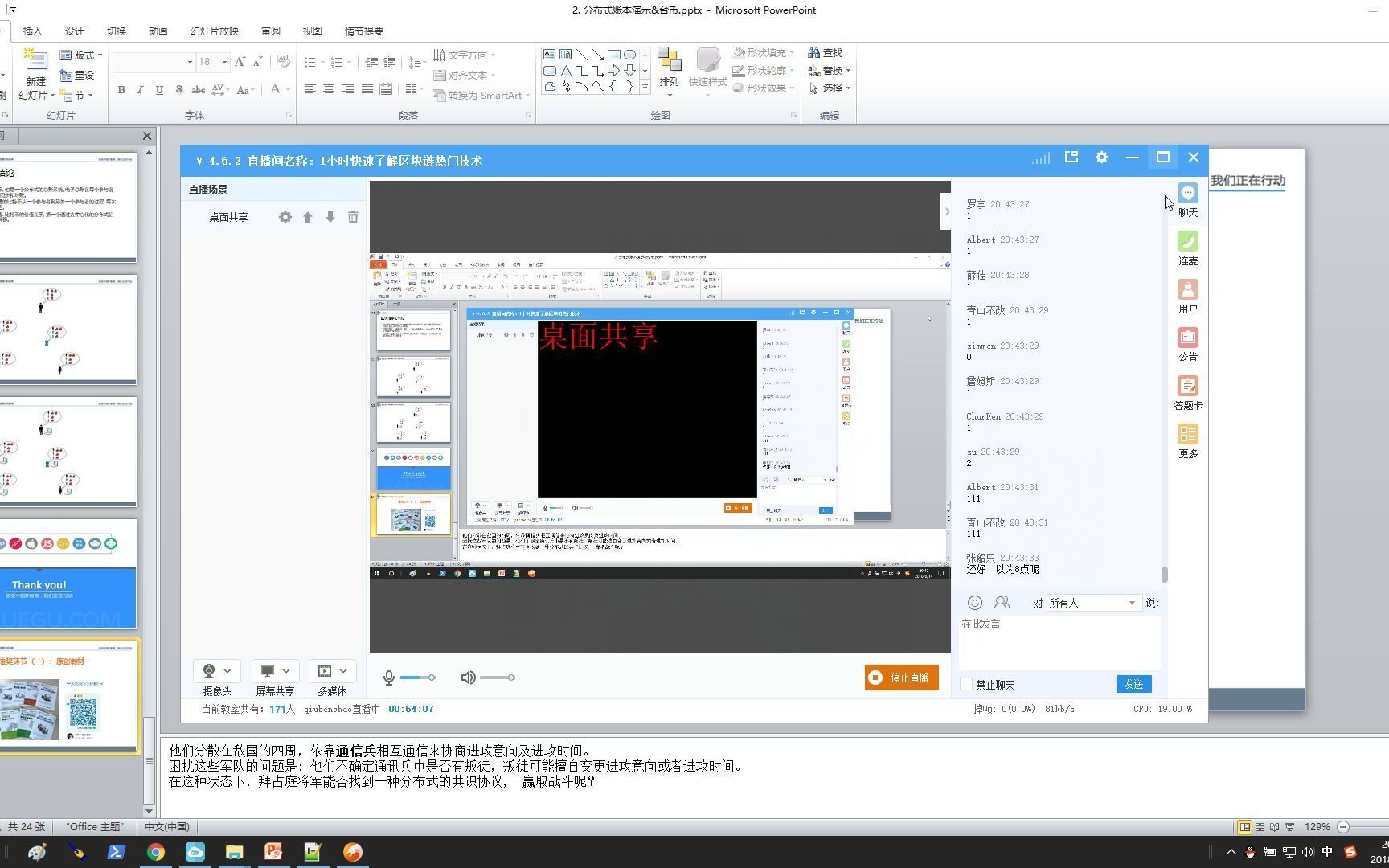Image resolution: width=1389 pixels, height=868 pixels.
Task: Toggle the 禁止聊天 checkbox
Action: pyautogui.click(x=966, y=685)
